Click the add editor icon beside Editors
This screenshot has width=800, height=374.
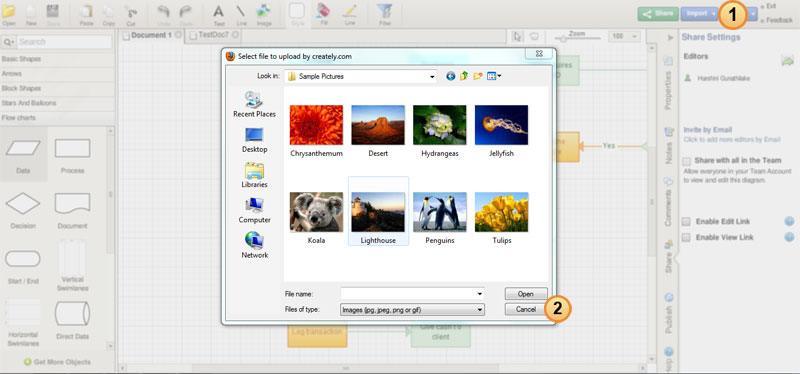point(788,61)
